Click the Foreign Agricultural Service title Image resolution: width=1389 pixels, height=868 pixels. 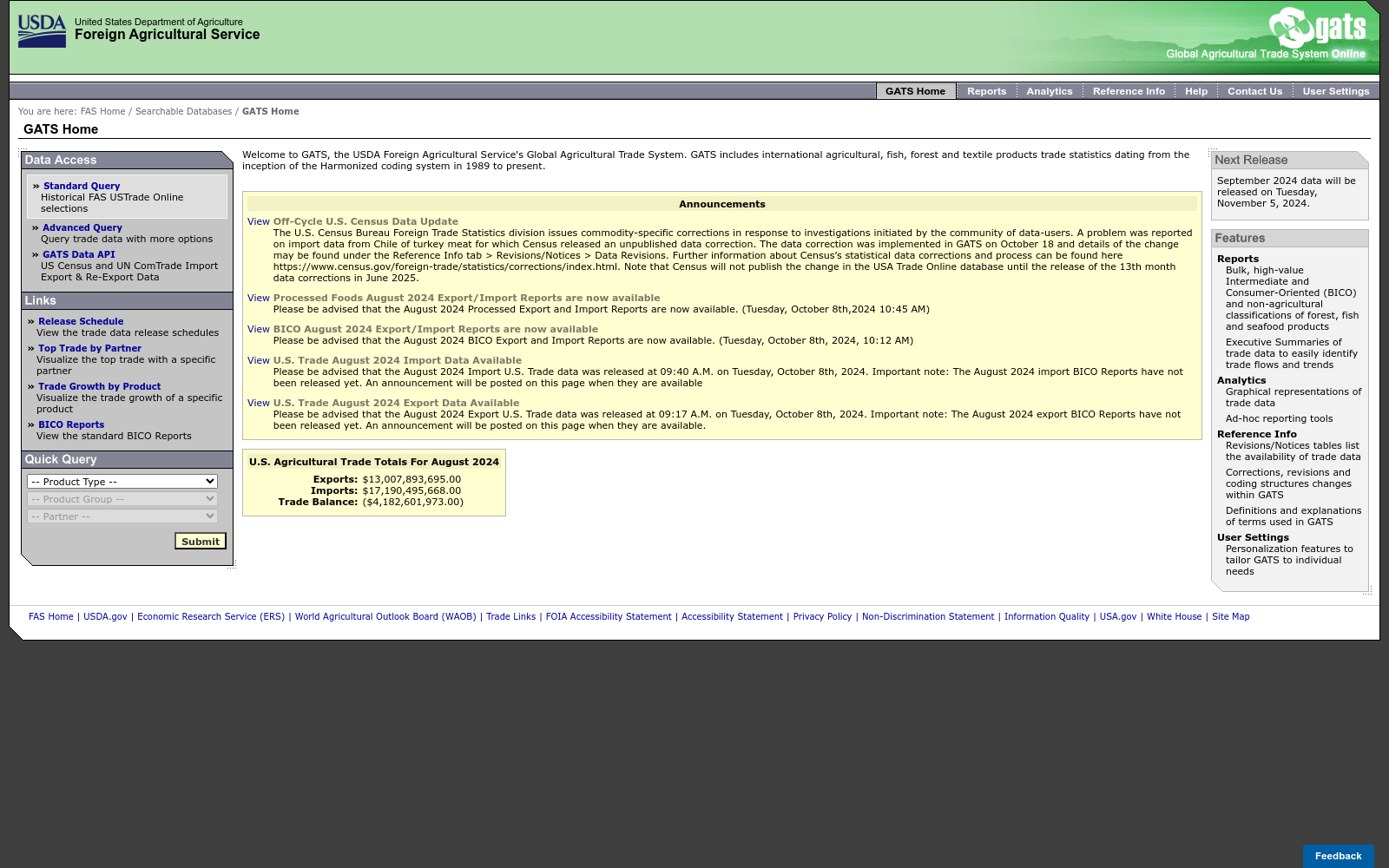point(167,35)
